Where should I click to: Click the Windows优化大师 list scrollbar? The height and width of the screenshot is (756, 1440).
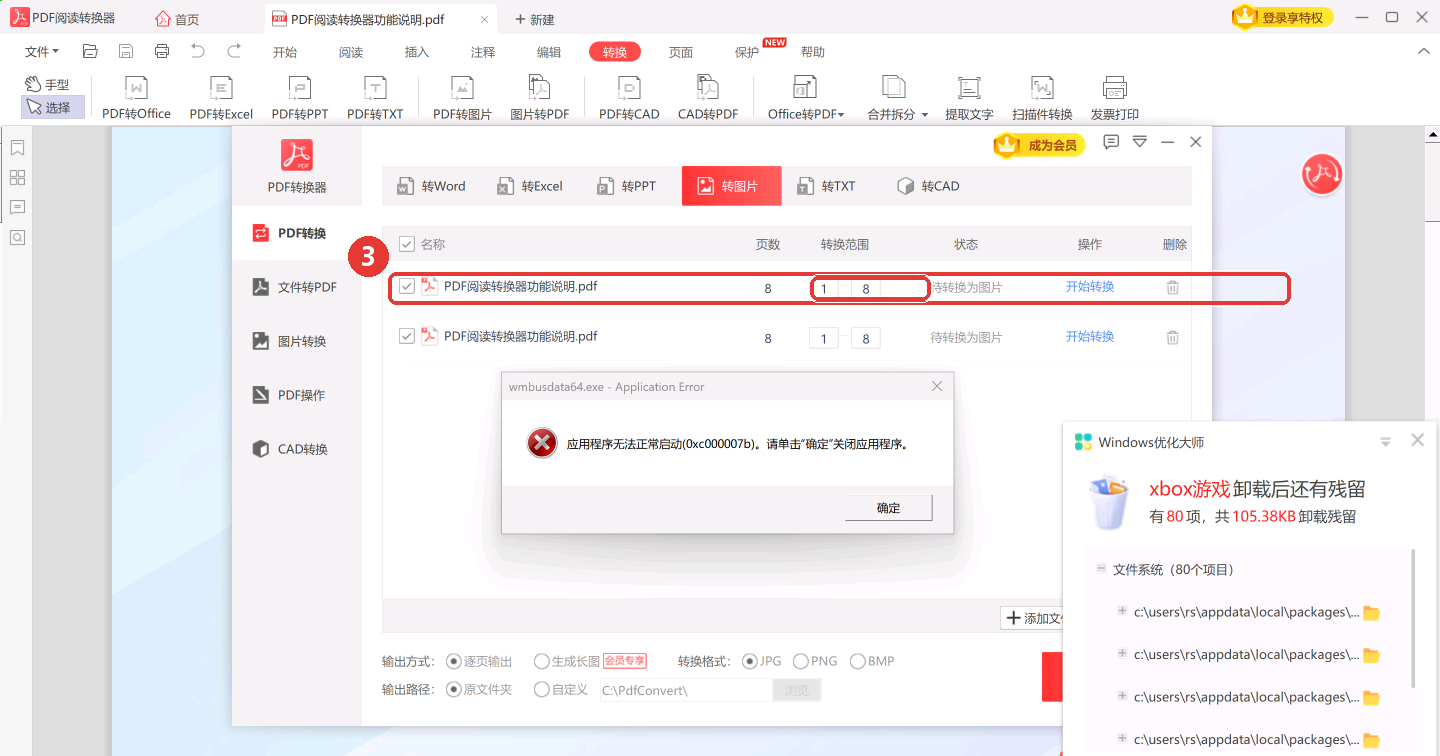coord(1413,618)
